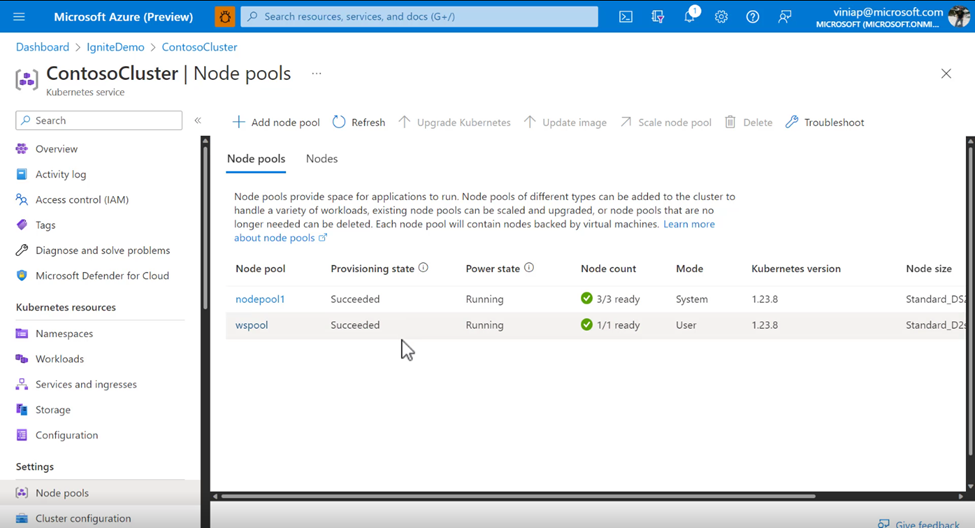Click Power state info icon
975x528 pixels.
click(x=529, y=268)
